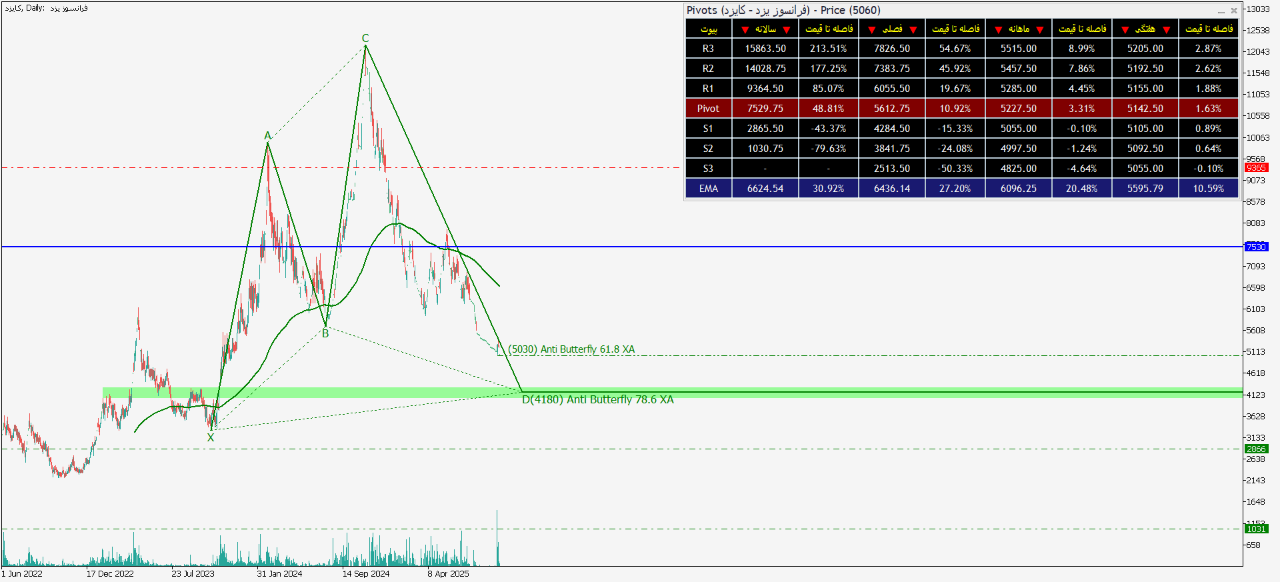
Task: Click the red 9355 price tag on axis
Action: coord(1254,168)
